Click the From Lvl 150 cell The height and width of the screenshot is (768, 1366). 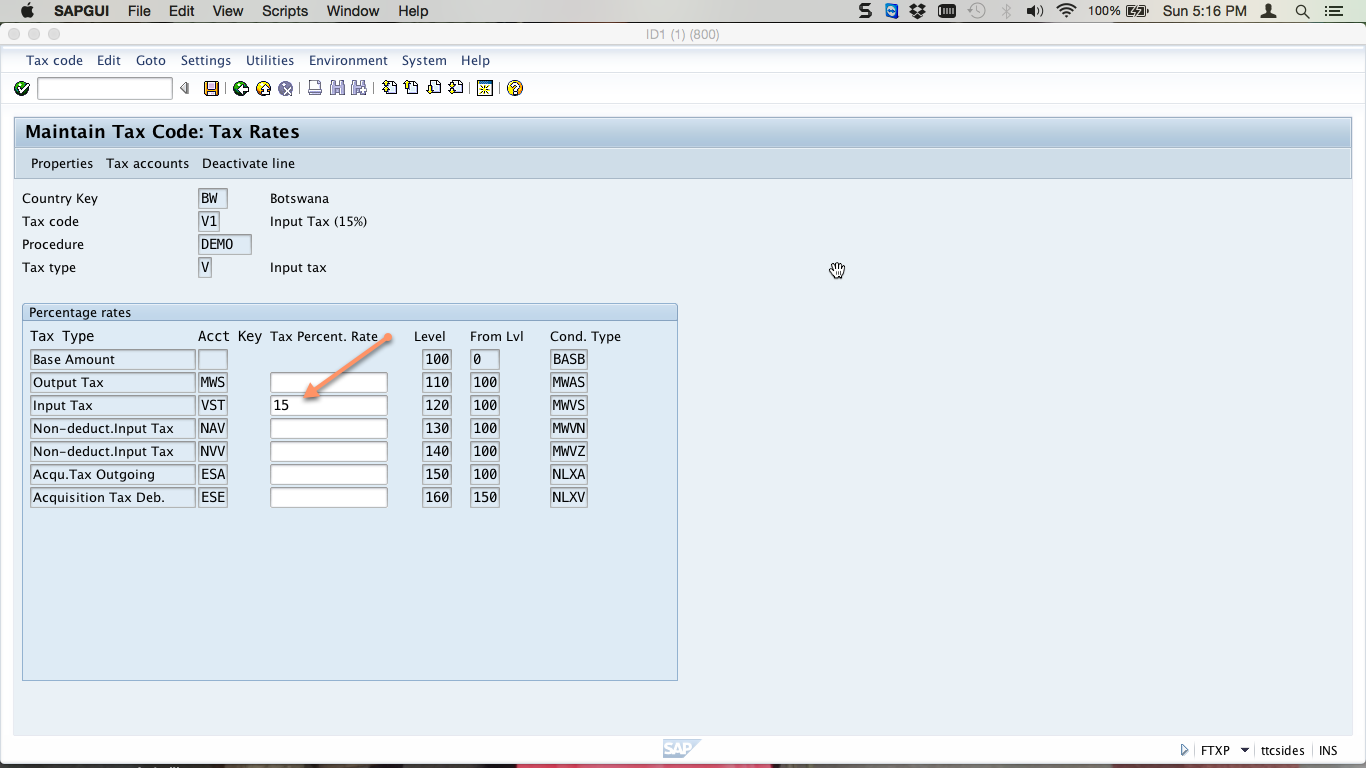[x=485, y=497]
